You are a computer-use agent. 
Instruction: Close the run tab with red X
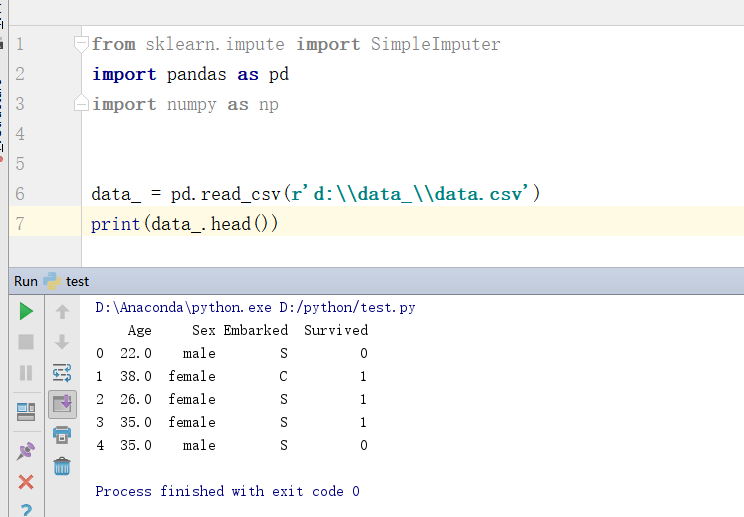[26, 482]
